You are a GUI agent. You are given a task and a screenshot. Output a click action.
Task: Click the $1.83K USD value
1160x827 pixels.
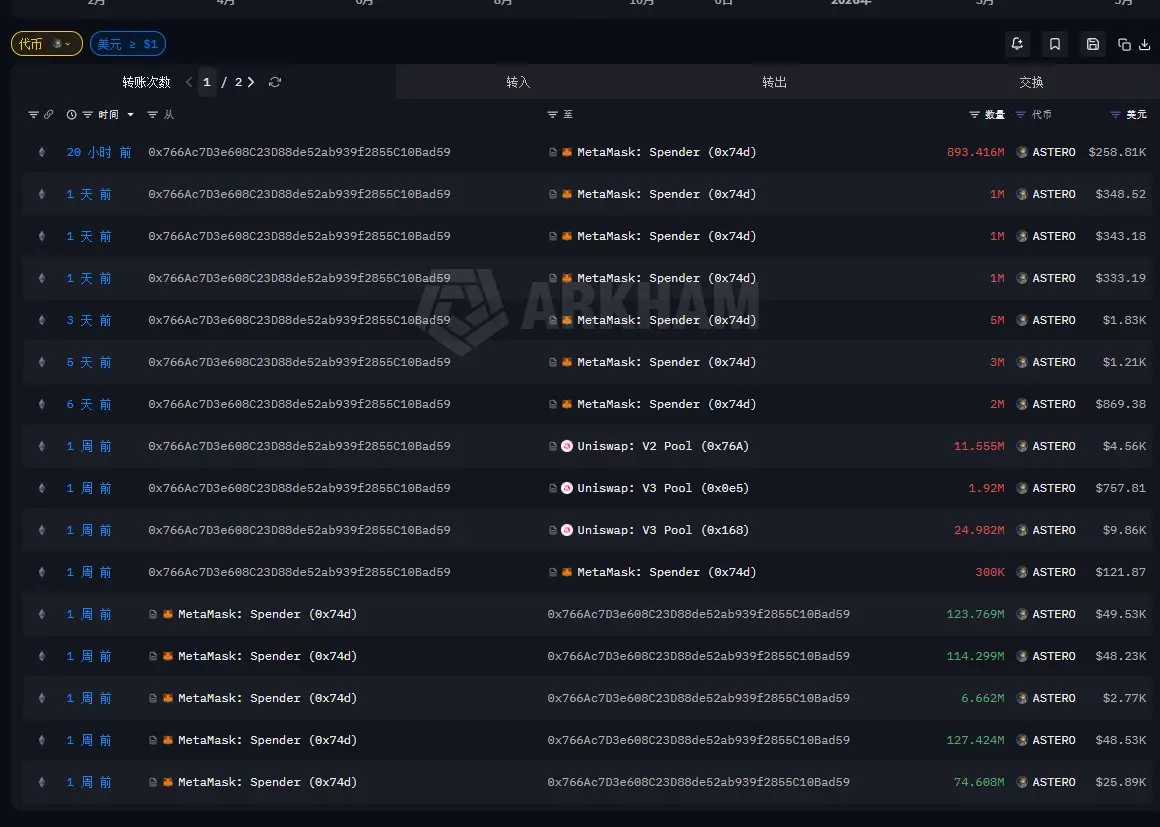[1124, 320]
